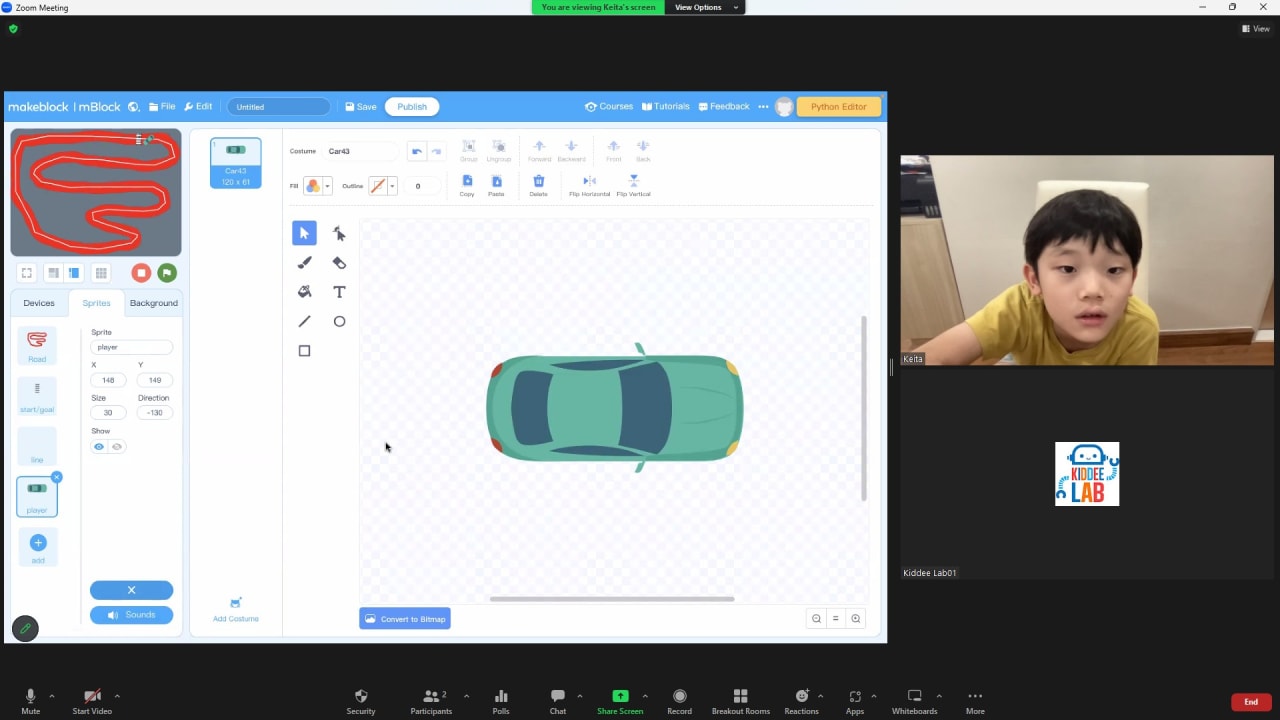This screenshot has width=1280, height=720.
Task: Zoom out the costume canvas
Action: tap(816, 619)
